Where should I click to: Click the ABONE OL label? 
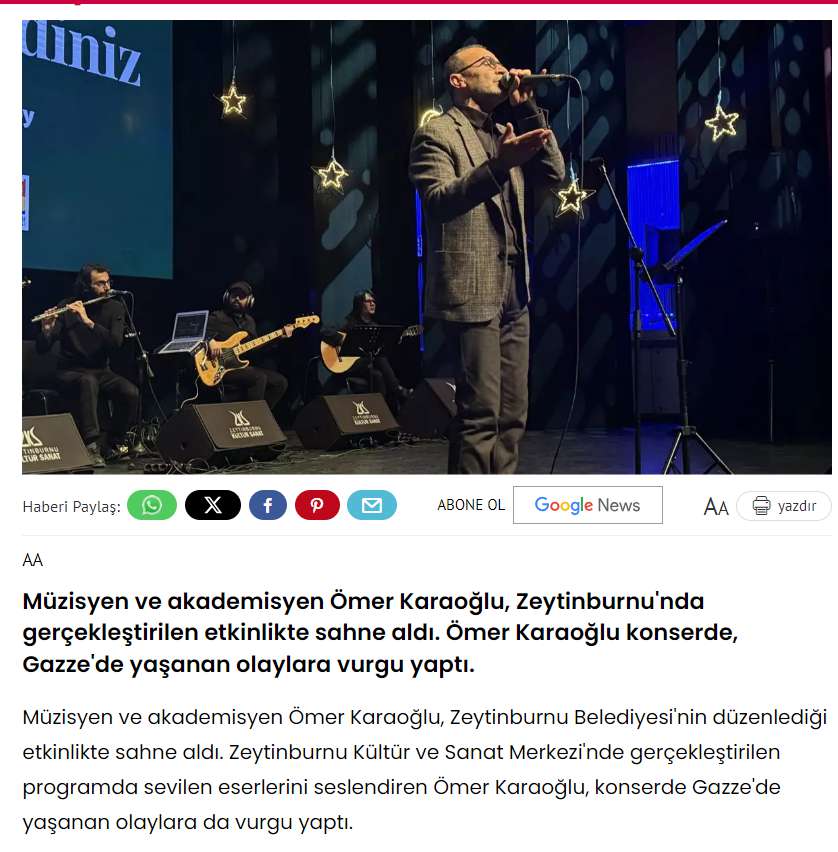471,505
